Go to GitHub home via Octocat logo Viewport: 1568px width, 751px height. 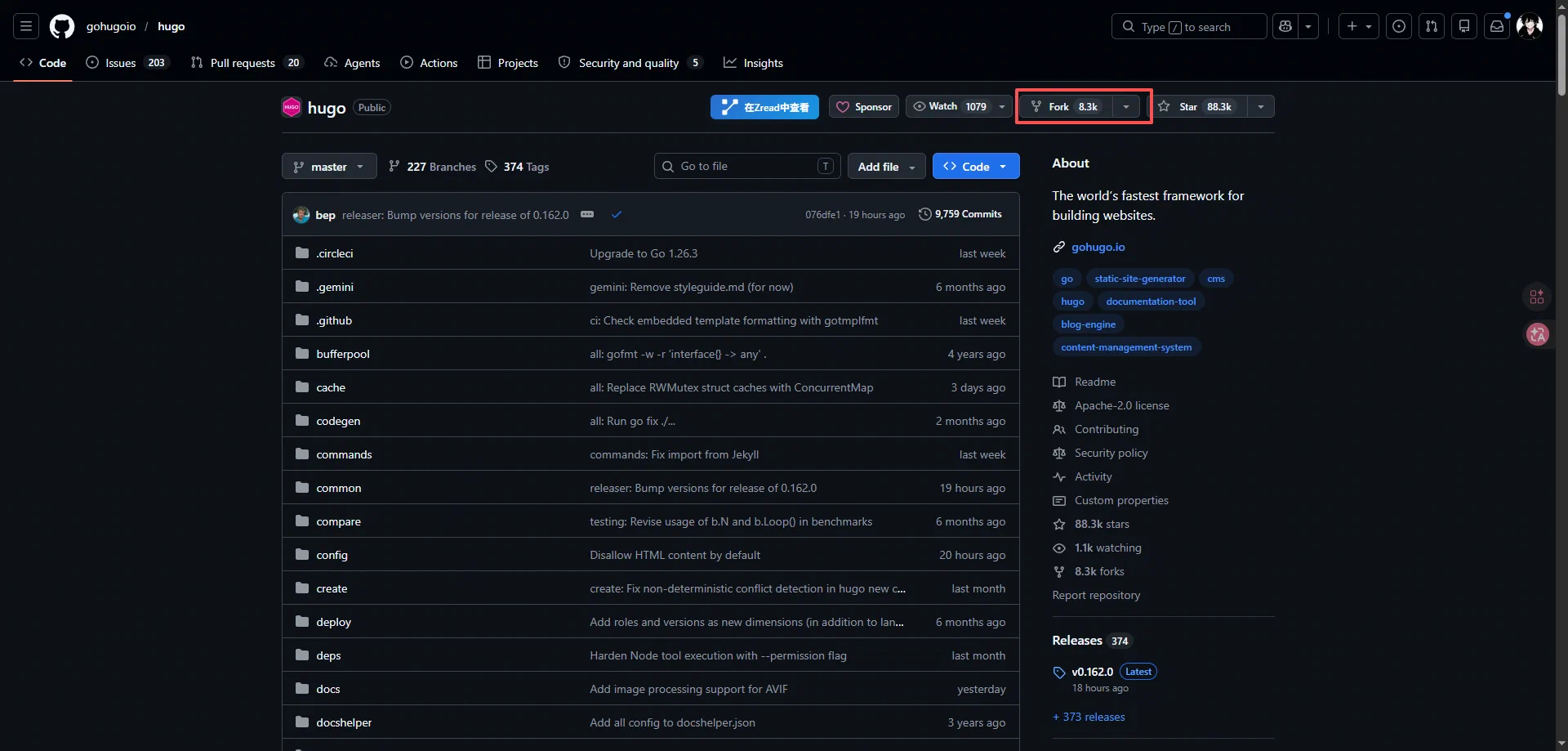pos(62,26)
